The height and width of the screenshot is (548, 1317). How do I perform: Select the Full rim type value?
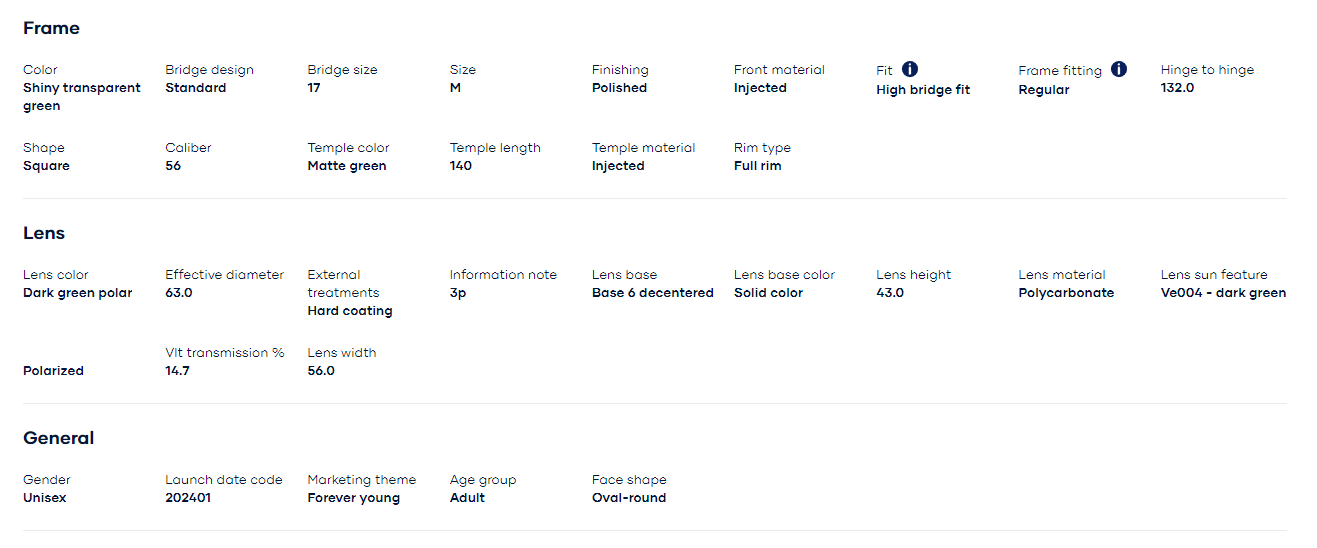pos(757,166)
